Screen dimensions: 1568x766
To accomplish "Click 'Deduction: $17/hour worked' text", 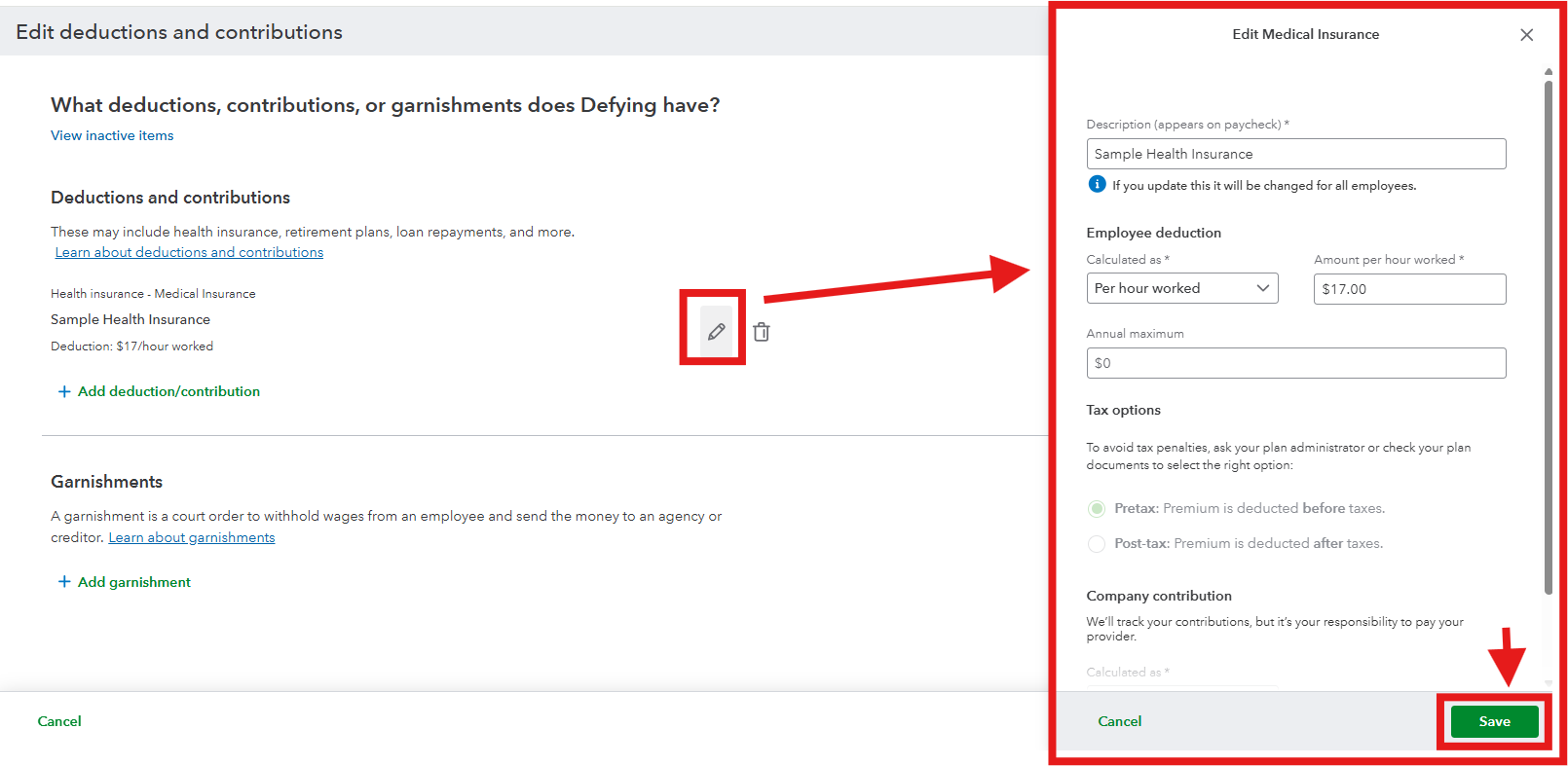I will pos(131,347).
